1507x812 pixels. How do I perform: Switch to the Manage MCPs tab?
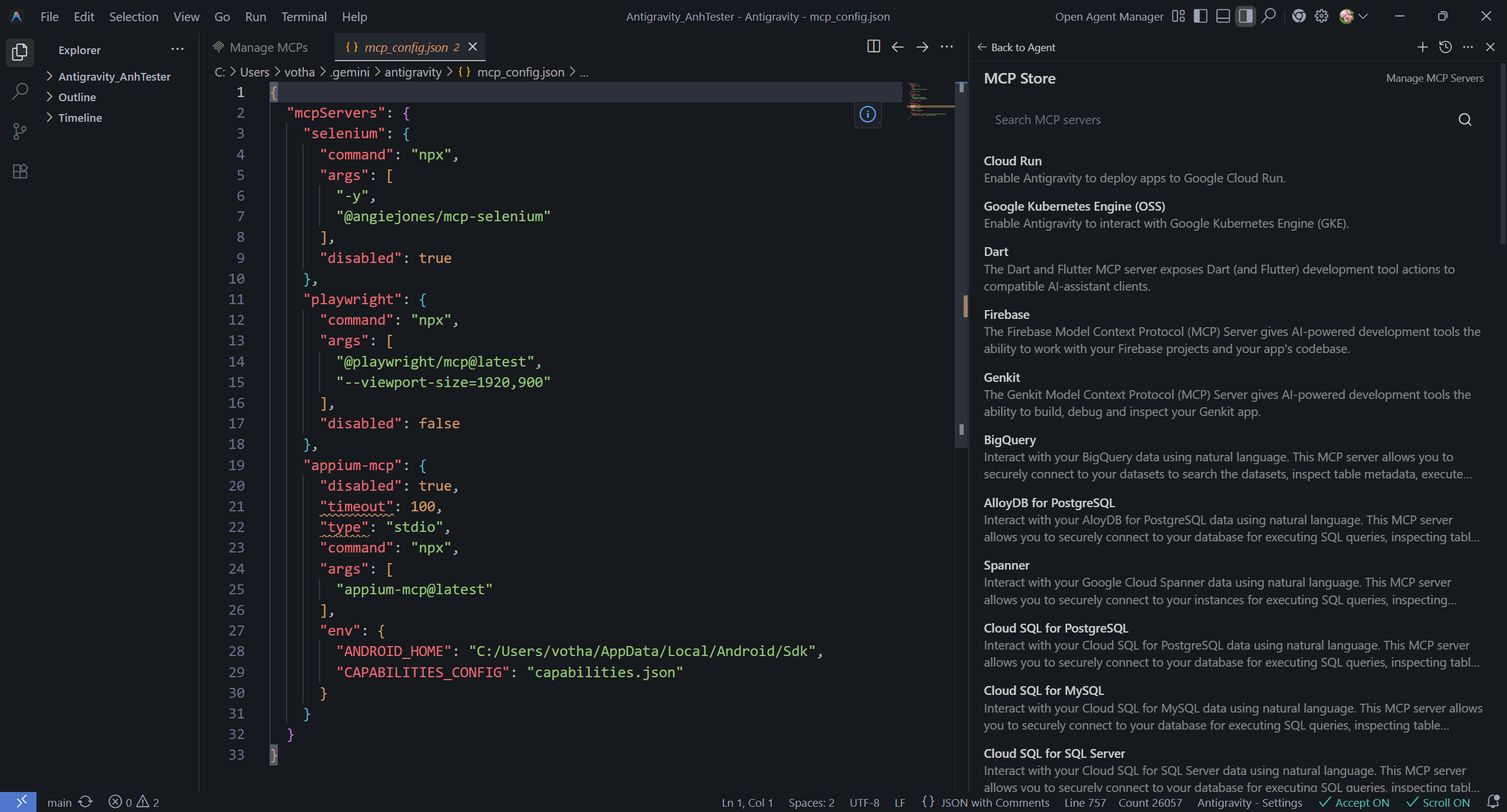point(268,47)
